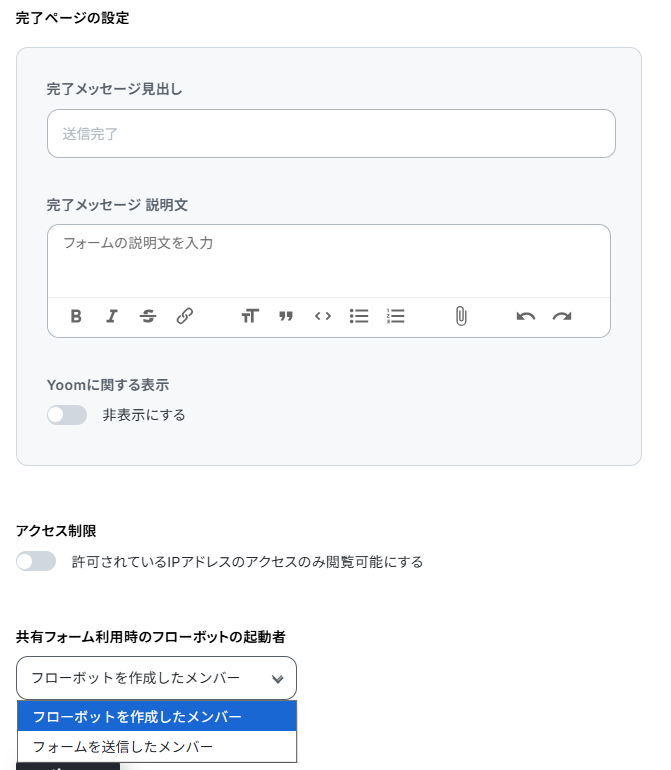Apply strikethrough formatting to text
This screenshot has width=671, height=770.
point(148,316)
